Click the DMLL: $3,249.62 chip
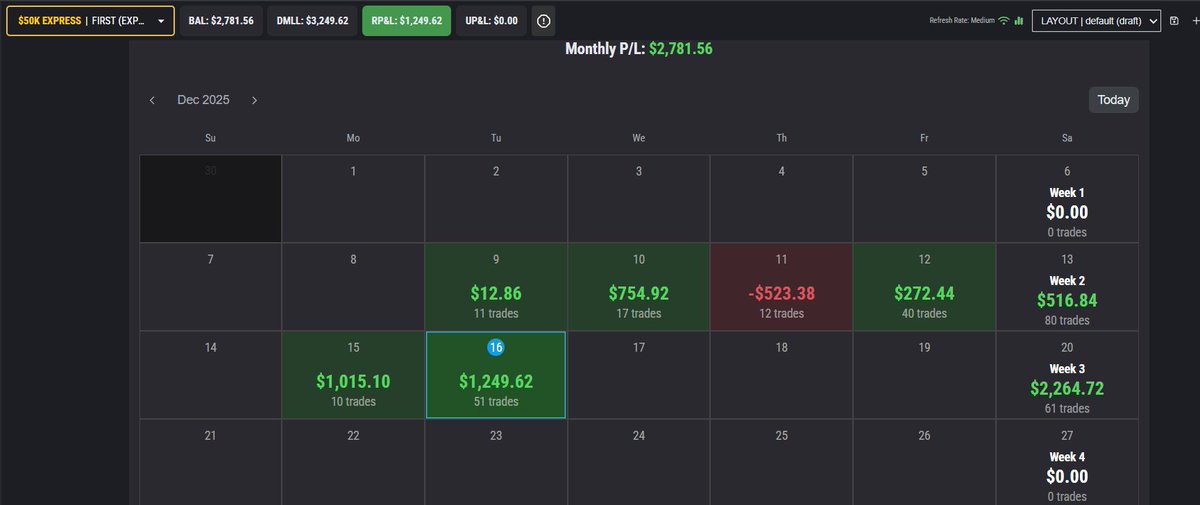 pyautogui.click(x=313, y=21)
